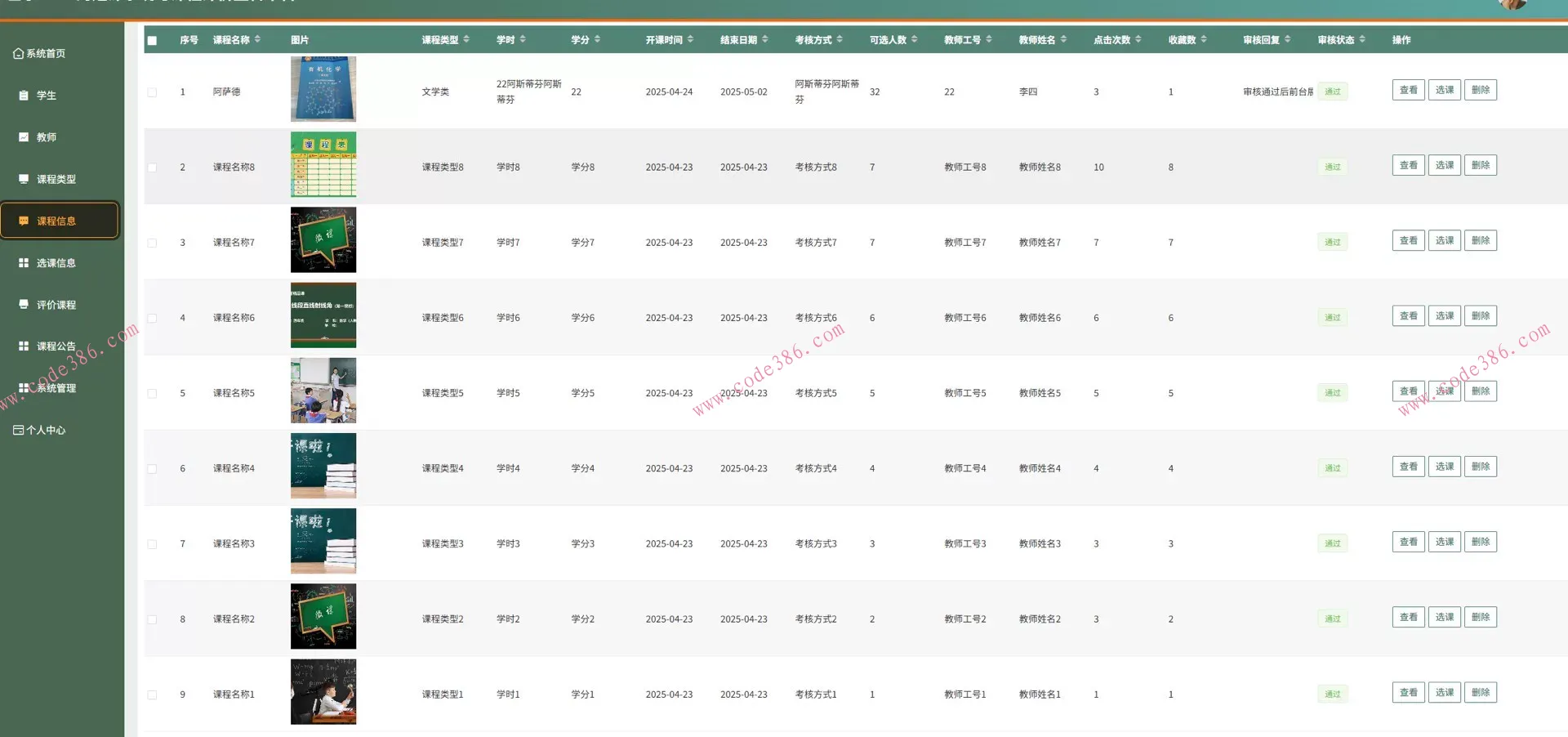1568x737 pixels.
Task: Check the row checkbox for 课程名称2
Action: [152, 619]
